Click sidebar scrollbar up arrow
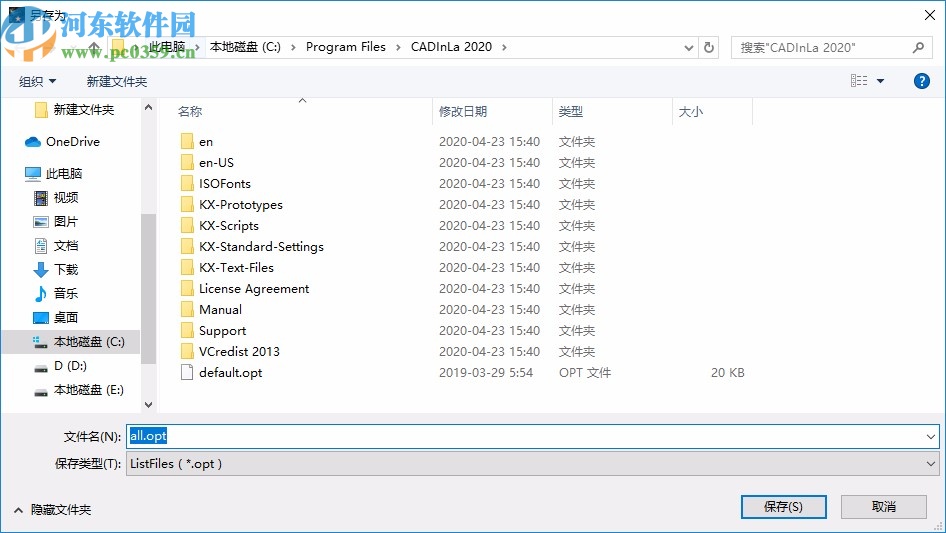The height and width of the screenshot is (533, 946). pyautogui.click(x=148, y=107)
